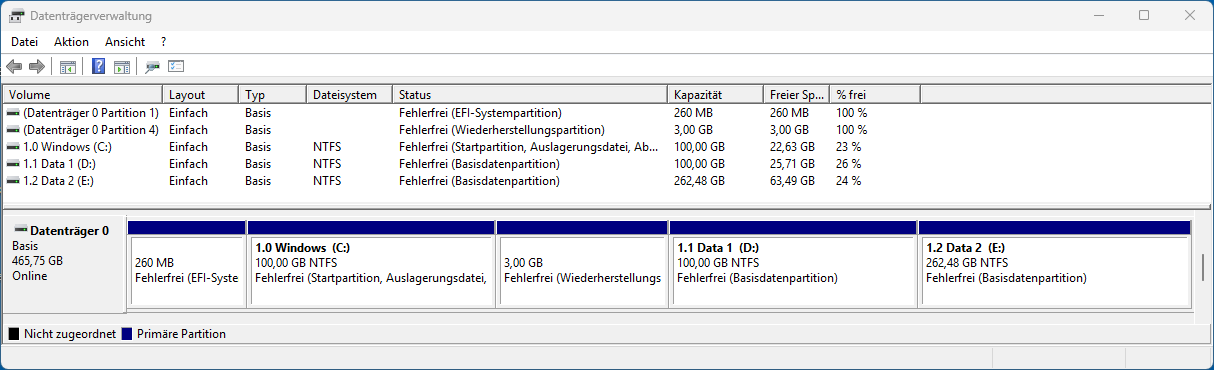Click the 'Primäre Partition' legend label

point(181,334)
